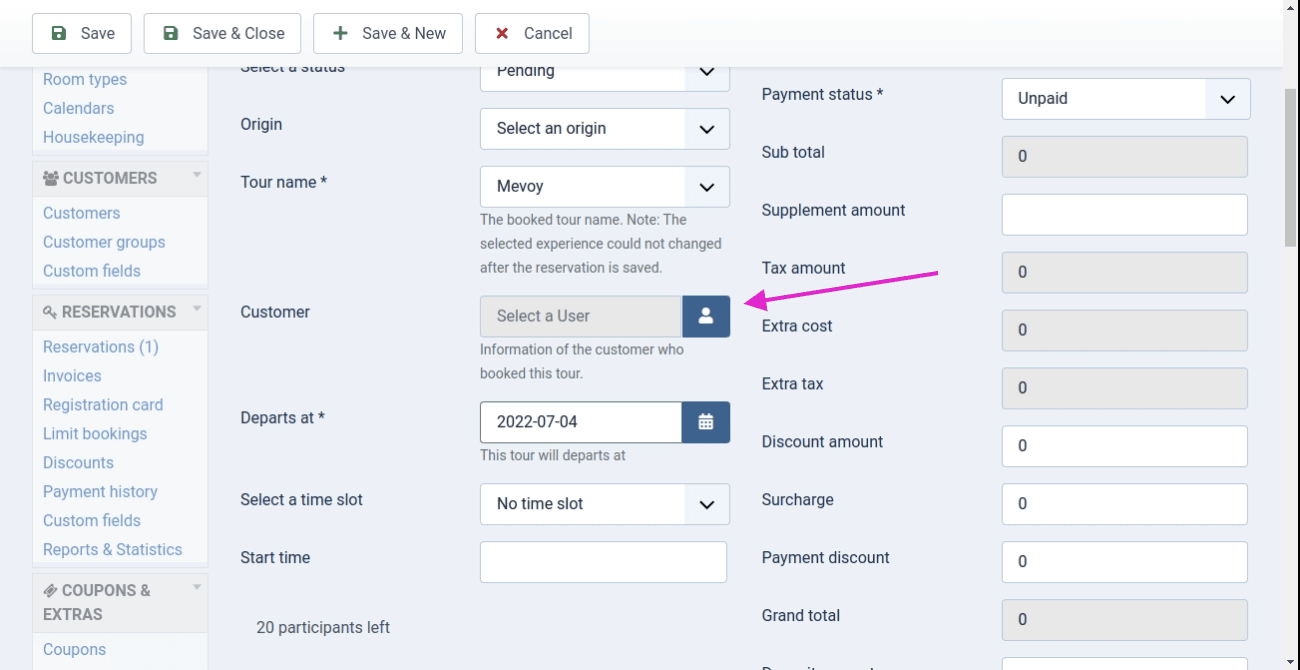Viewport: 1300px width, 670px height.
Task: Cancel editing the reservation
Action: pos(532,33)
